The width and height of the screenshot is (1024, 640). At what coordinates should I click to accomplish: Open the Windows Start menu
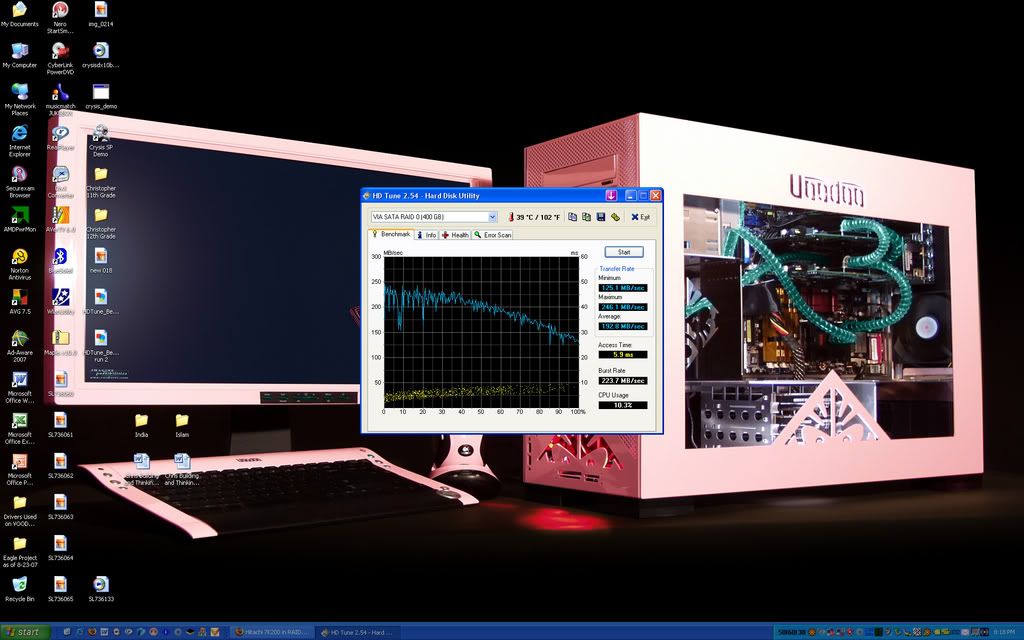[24, 632]
